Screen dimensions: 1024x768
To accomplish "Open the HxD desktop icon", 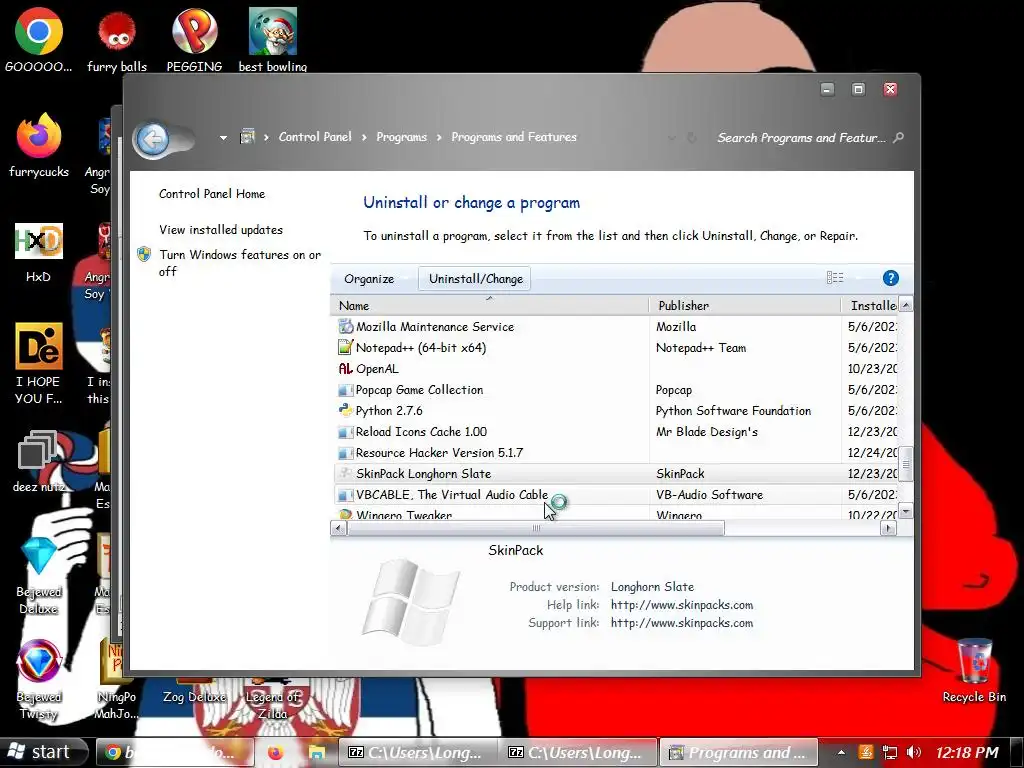I will (x=39, y=251).
